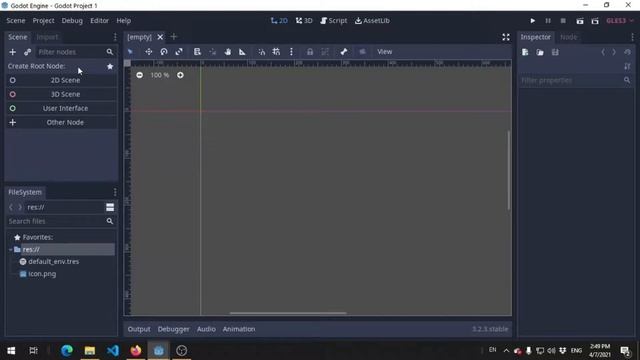
Task: Open the View menu in canvas toolbar
Action: 384,52
